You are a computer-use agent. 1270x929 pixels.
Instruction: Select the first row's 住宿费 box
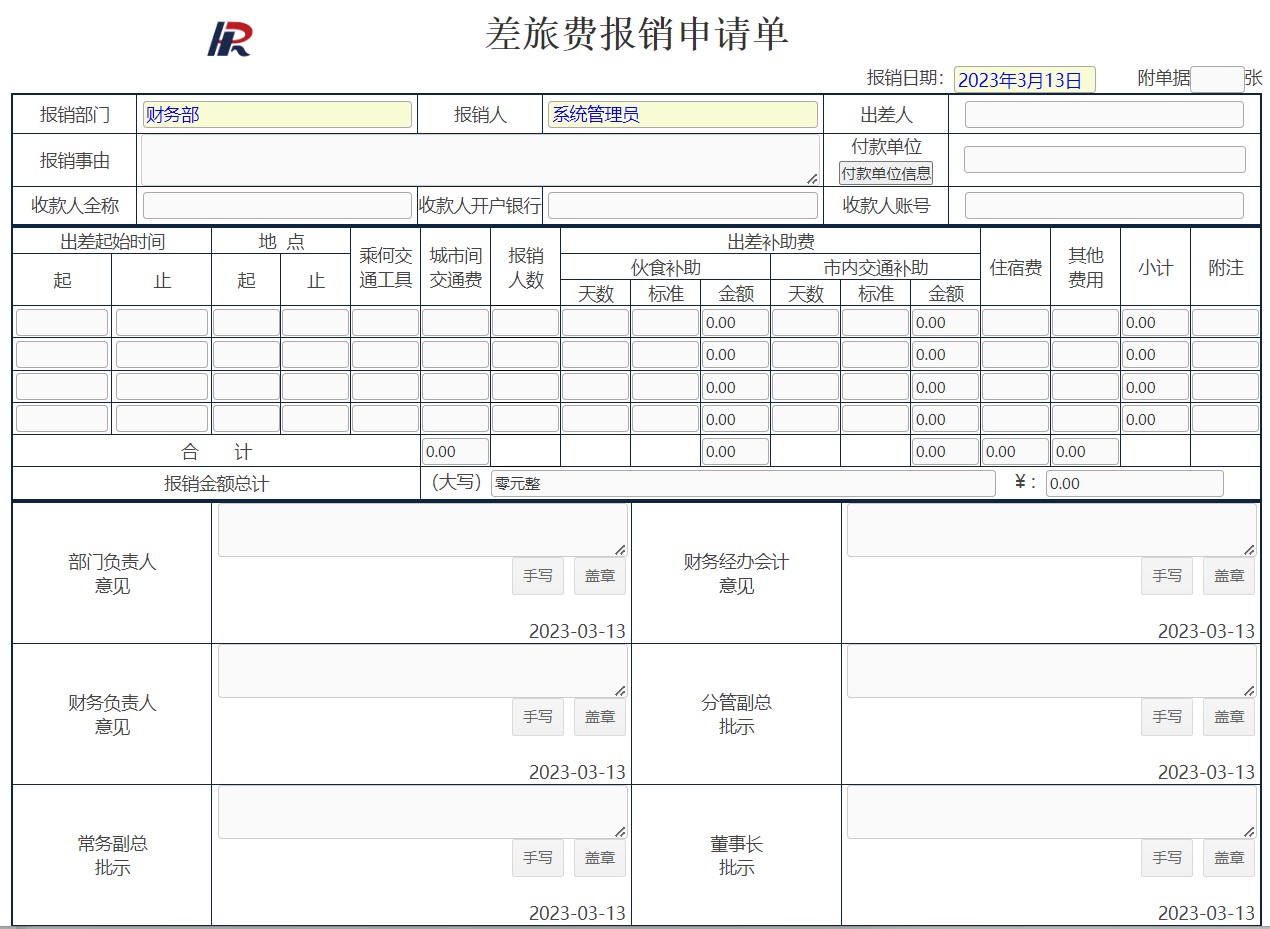point(1015,322)
